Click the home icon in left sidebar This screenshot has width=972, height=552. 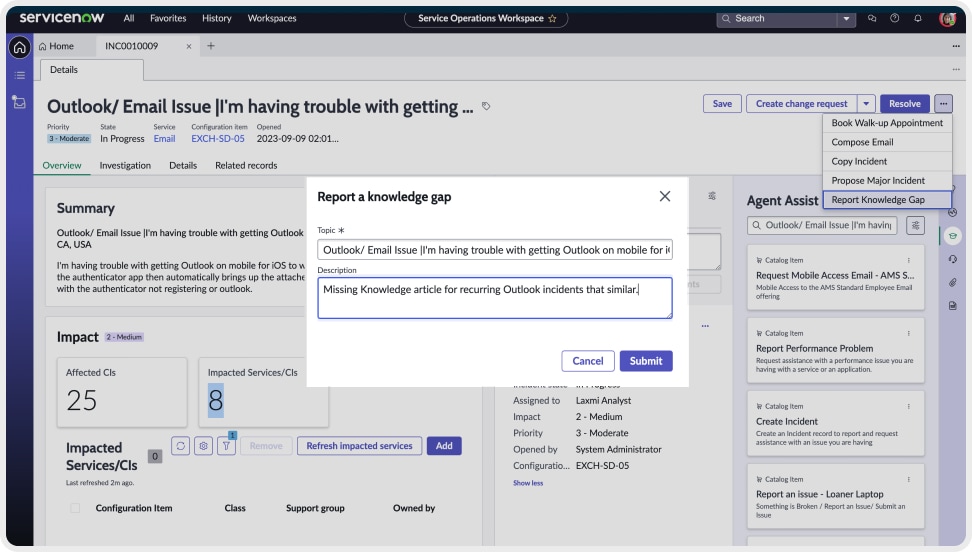point(18,48)
